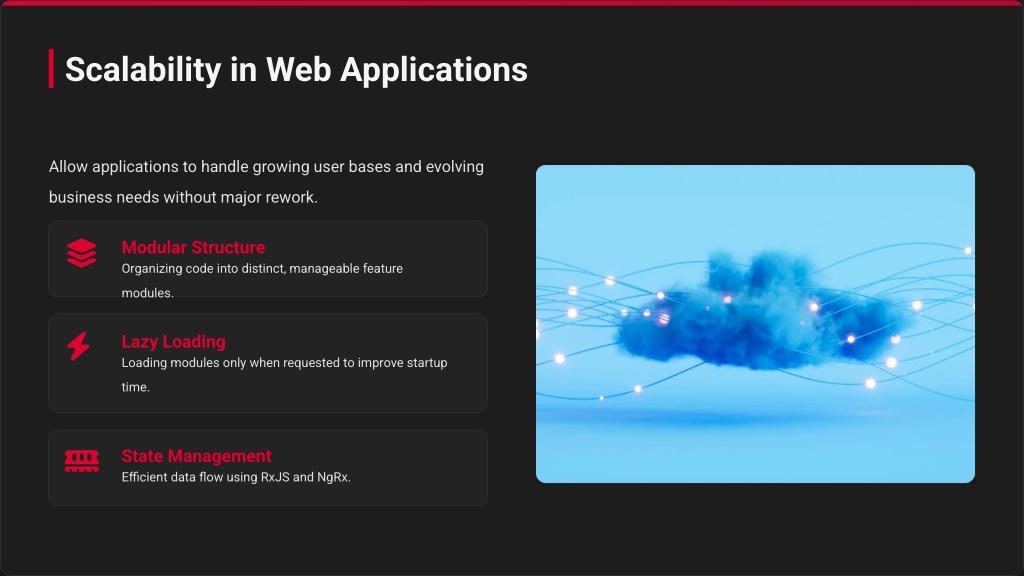Select the blue cloud network image
Viewport: 1024px width, 576px height.
(755, 324)
